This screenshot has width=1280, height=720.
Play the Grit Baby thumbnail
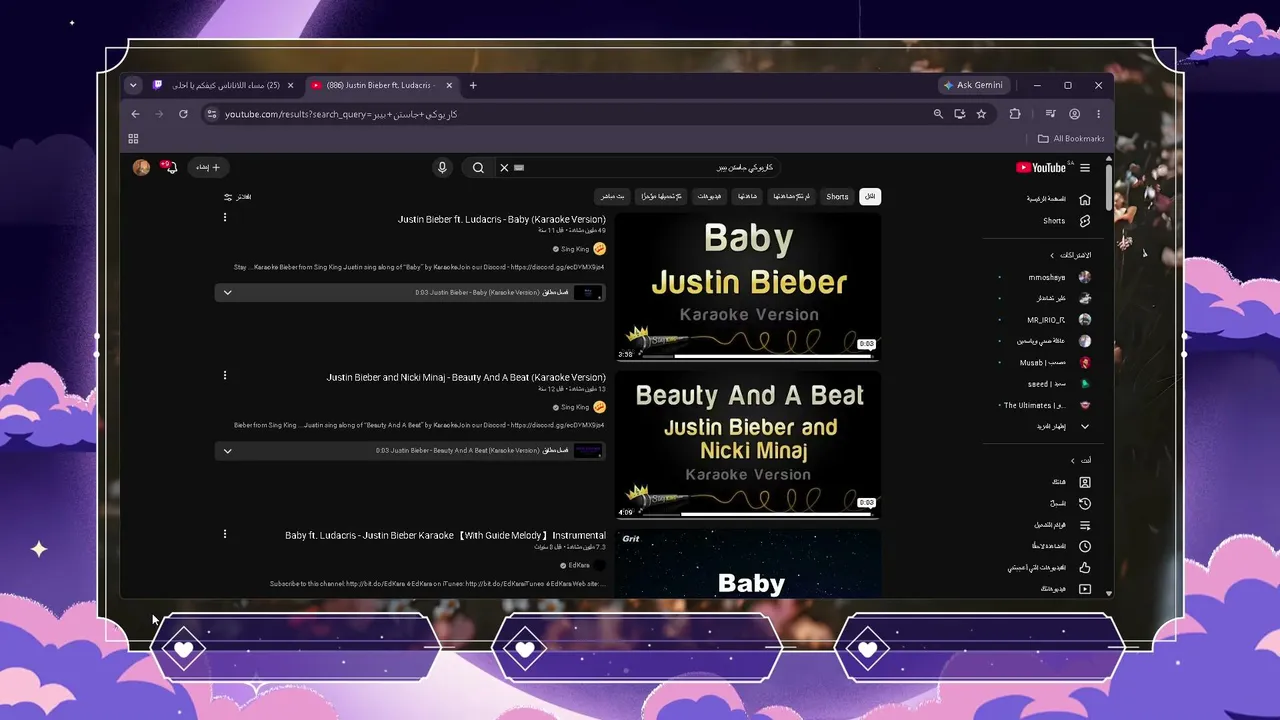pyautogui.click(x=748, y=564)
